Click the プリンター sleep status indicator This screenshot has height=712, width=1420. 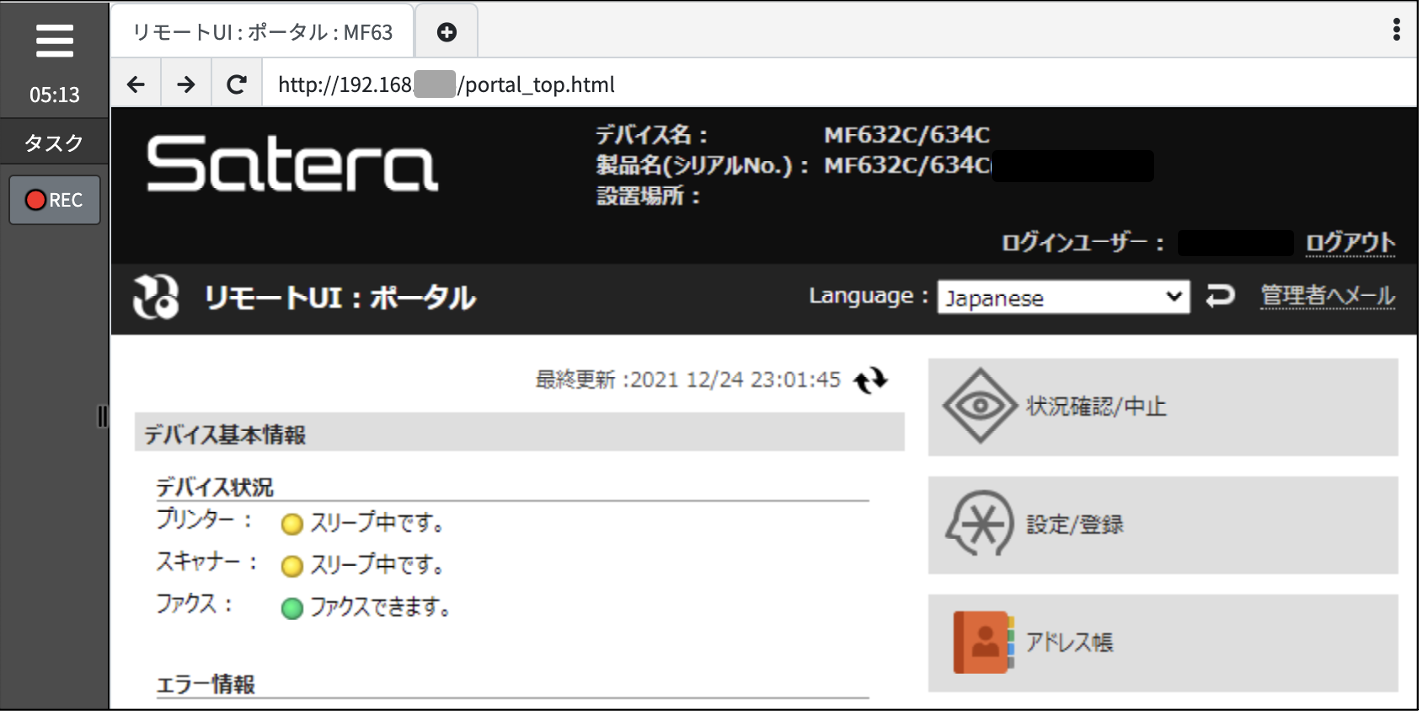291,524
